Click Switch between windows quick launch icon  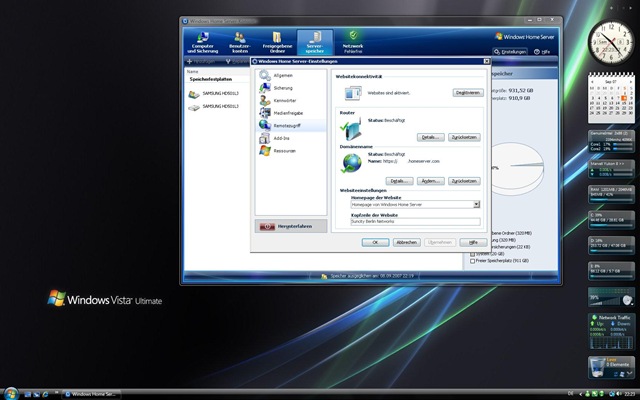[x=36, y=394]
